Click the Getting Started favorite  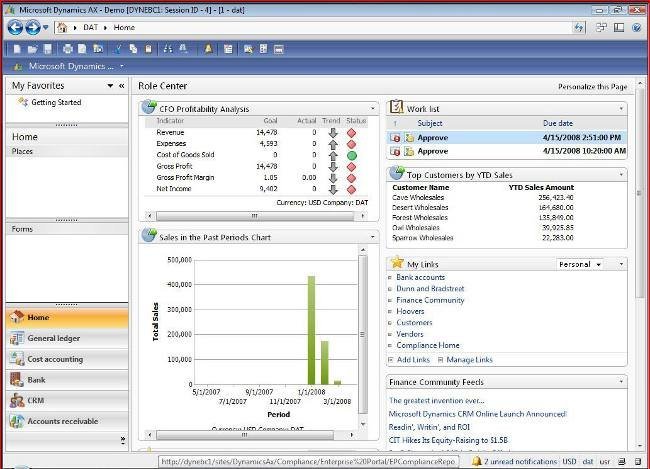tap(56, 102)
